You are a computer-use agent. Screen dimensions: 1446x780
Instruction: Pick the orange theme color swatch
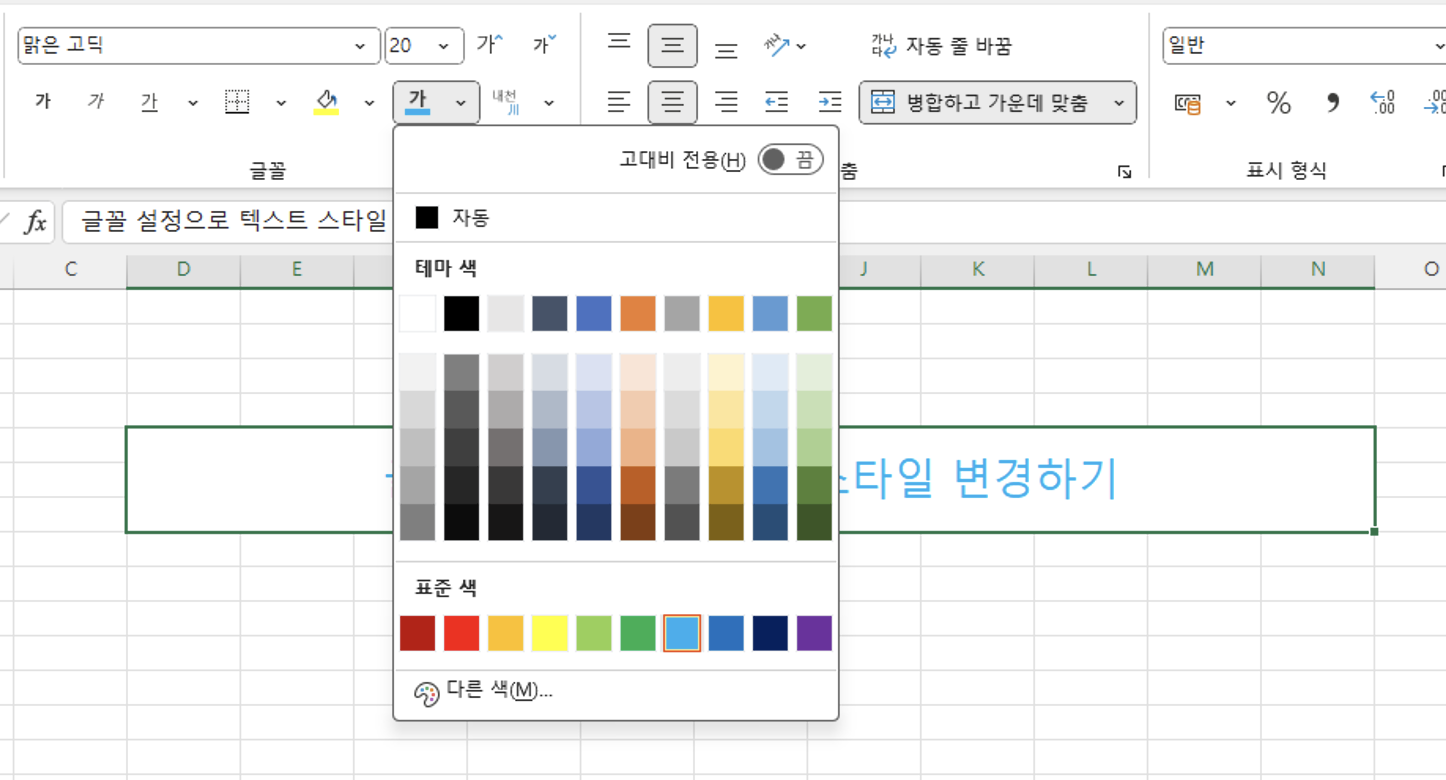click(638, 313)
